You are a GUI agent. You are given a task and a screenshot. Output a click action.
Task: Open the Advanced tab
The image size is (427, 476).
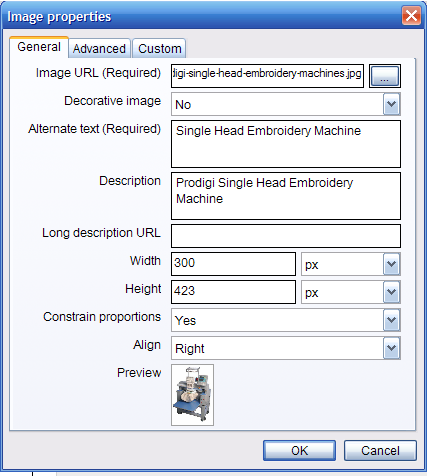point(99,49)
